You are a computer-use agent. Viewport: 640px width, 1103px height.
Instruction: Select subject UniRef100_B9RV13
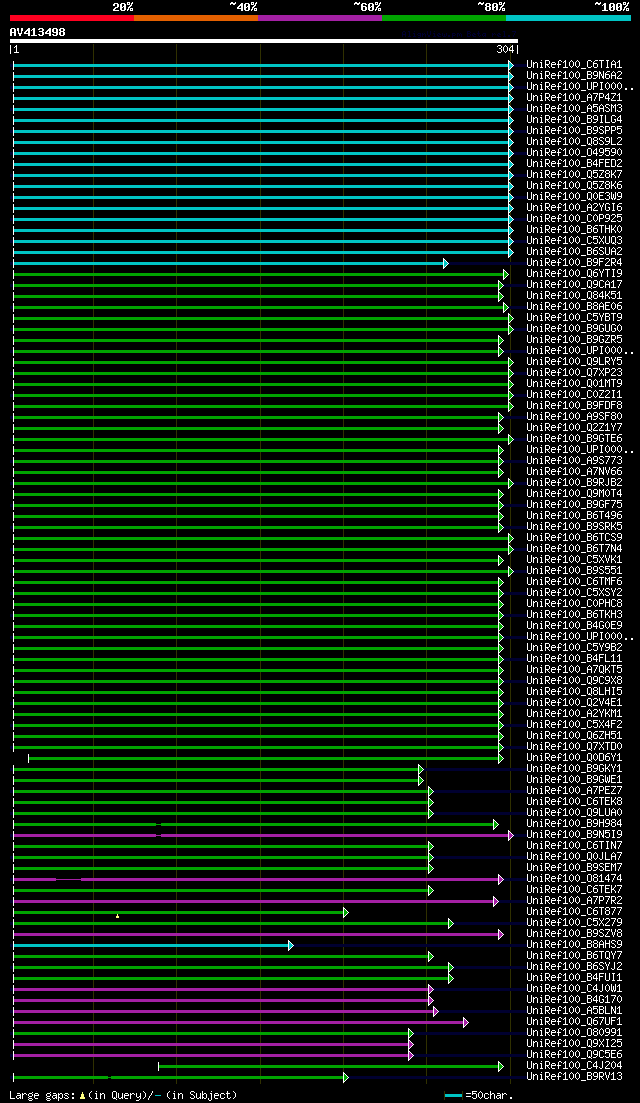(574, 1077)
